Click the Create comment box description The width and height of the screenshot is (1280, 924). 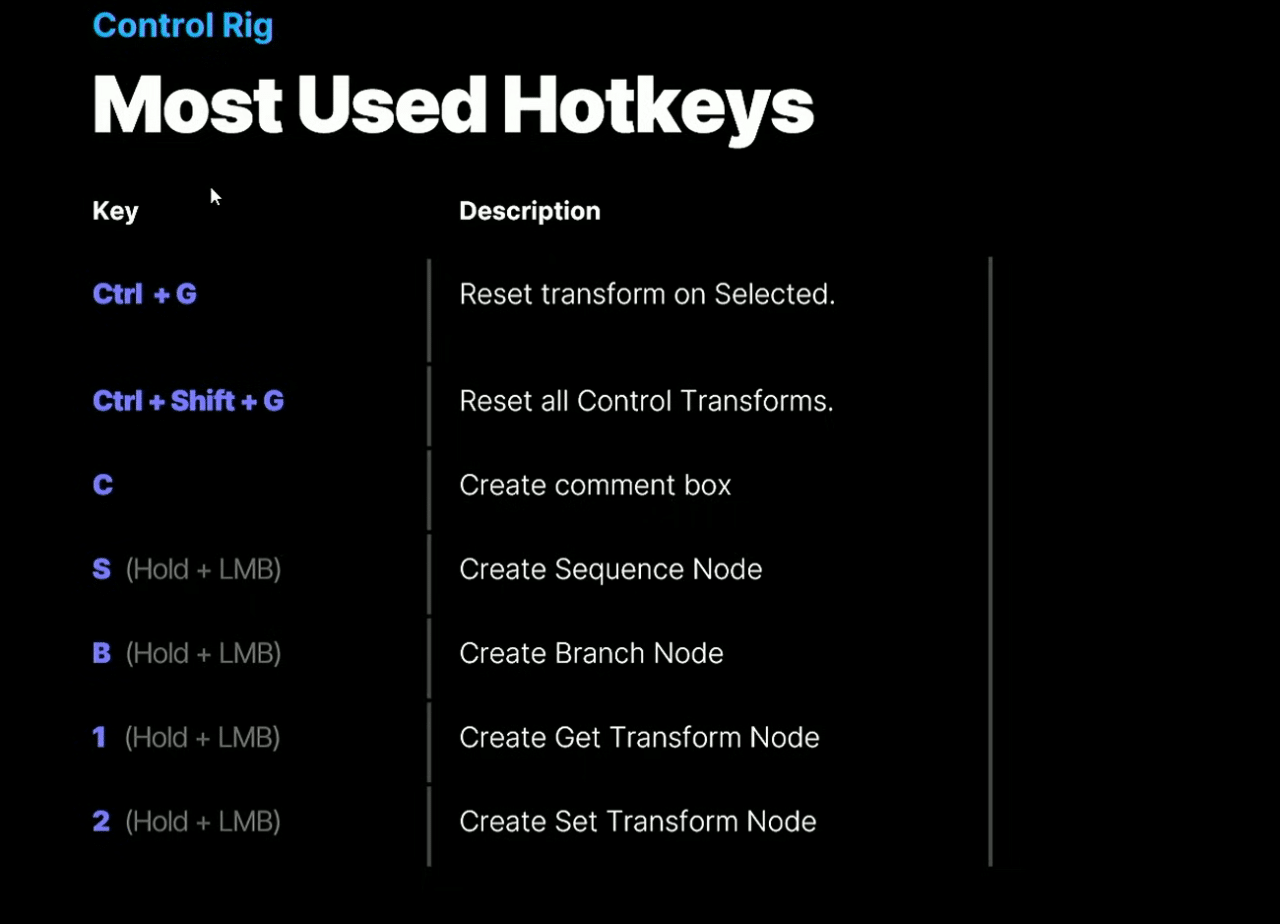(595, 485)
